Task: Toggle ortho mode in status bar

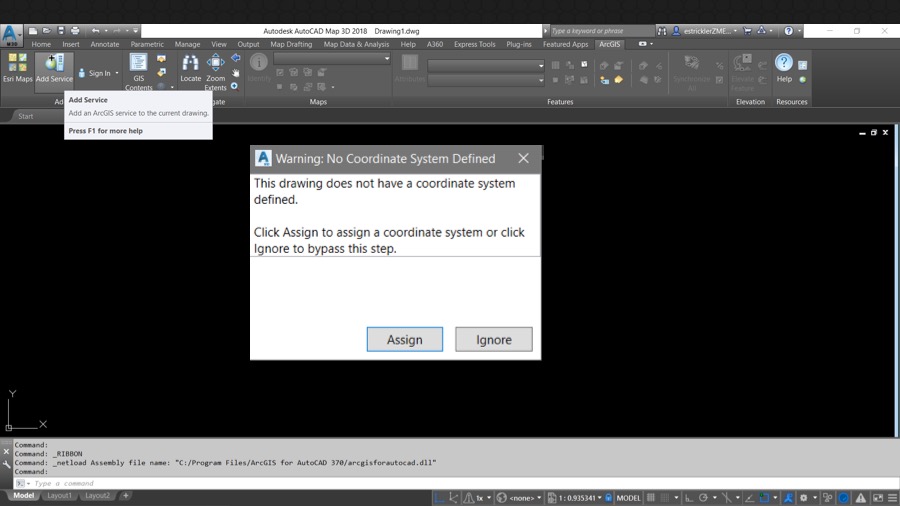Action: point(689,498)
